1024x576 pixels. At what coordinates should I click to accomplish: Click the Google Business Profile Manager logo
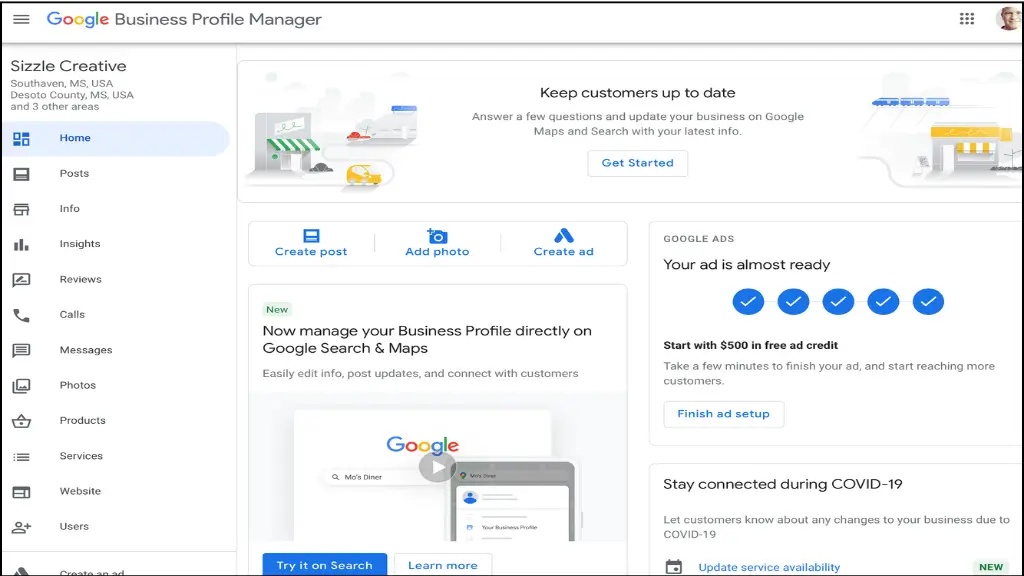[x=184, y=20]
